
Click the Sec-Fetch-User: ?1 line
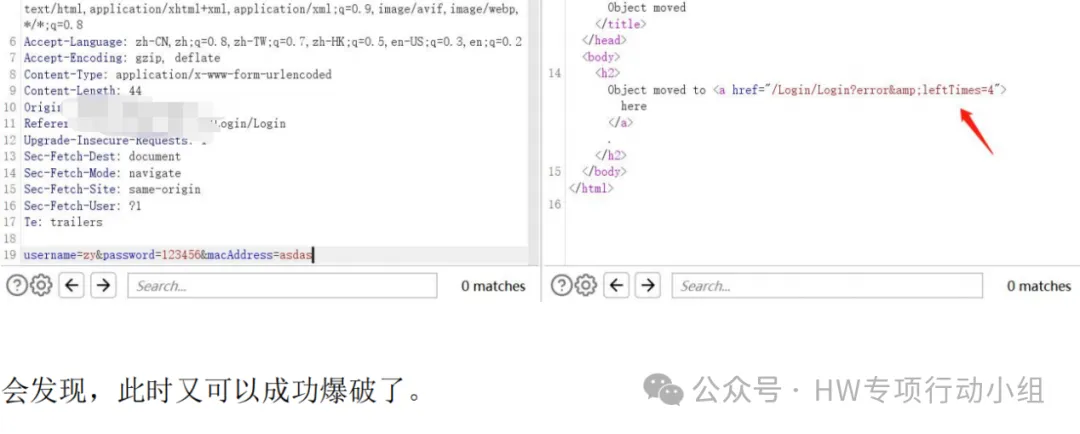pyautogui.click(x=83, y=205)
